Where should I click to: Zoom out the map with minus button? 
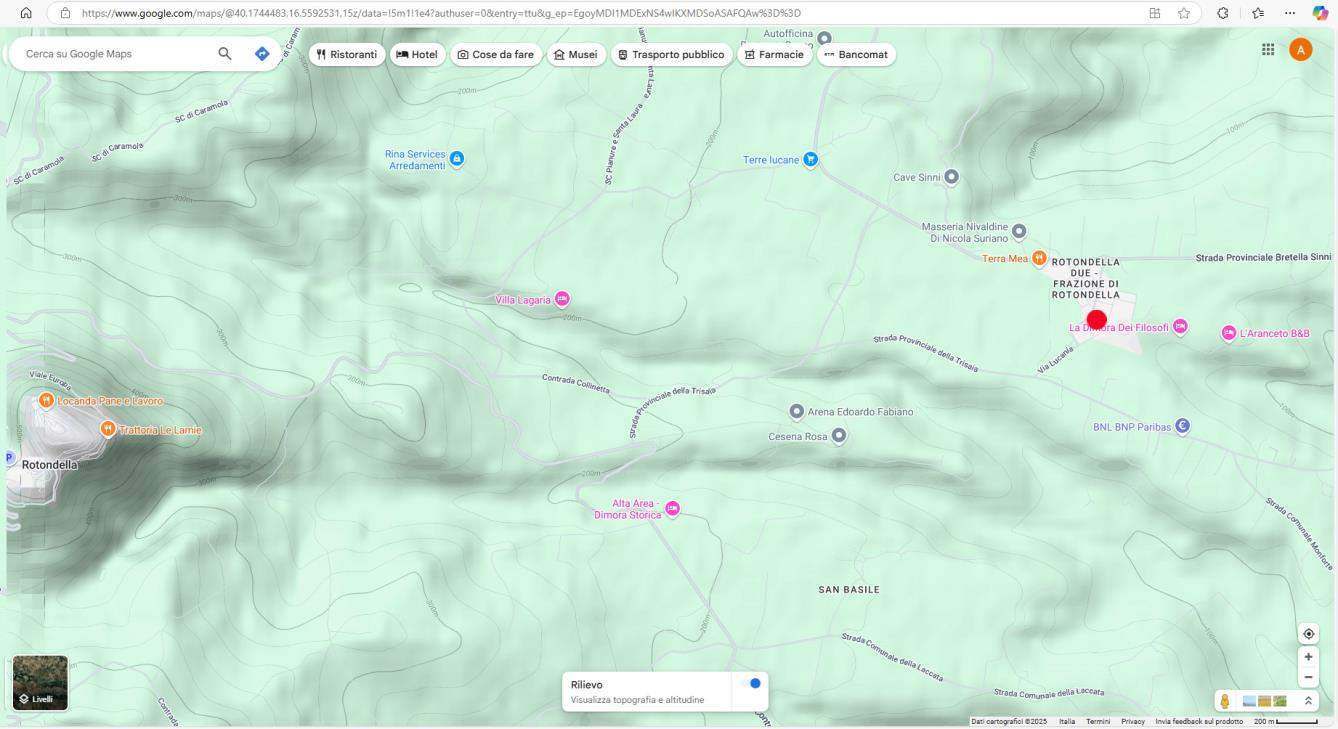coord(1308,677)
